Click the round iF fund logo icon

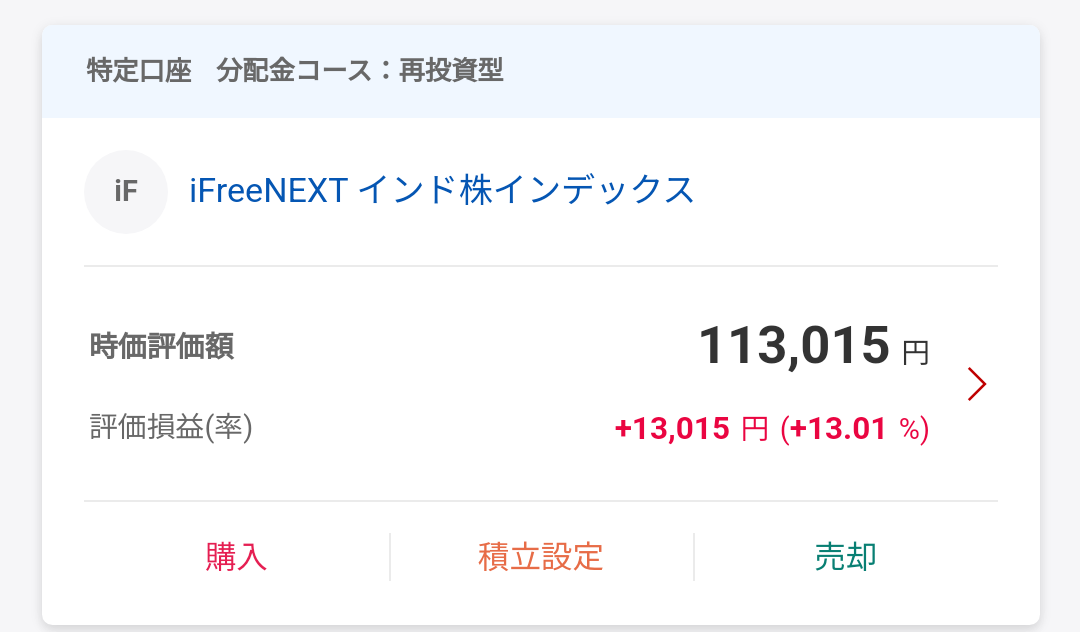(x=126, y=191)
